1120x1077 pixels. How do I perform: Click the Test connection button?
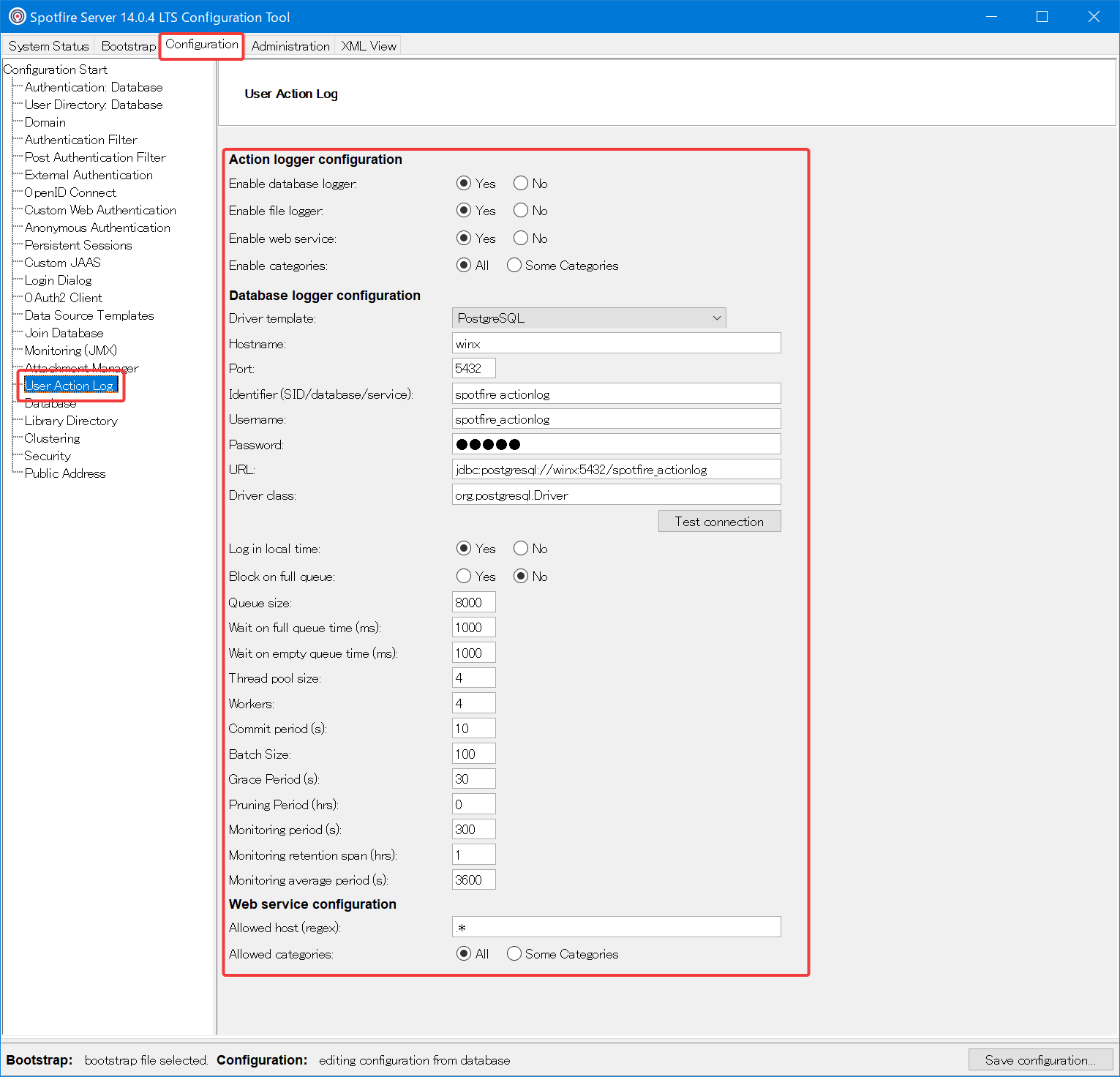[x=720, y=522]
